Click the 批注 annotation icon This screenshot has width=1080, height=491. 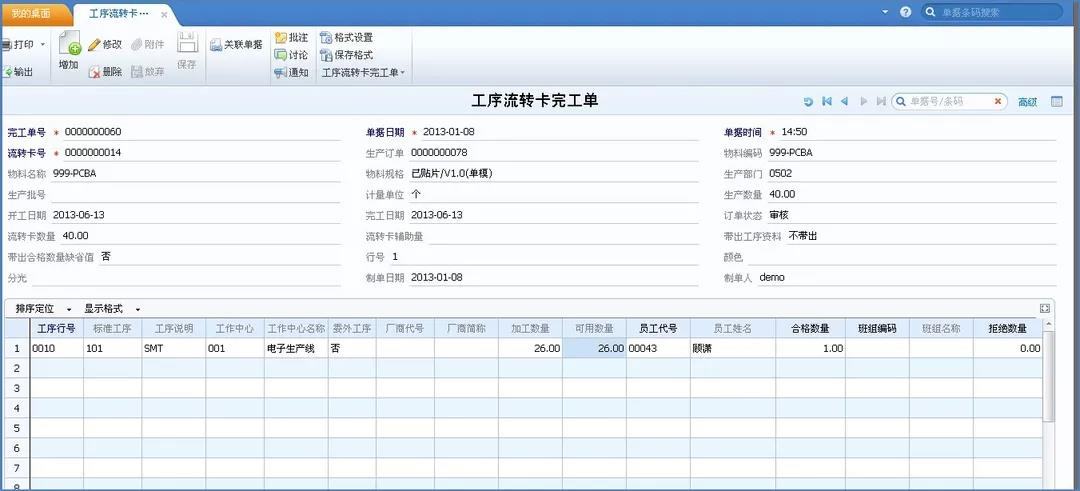tap(280, 38)
